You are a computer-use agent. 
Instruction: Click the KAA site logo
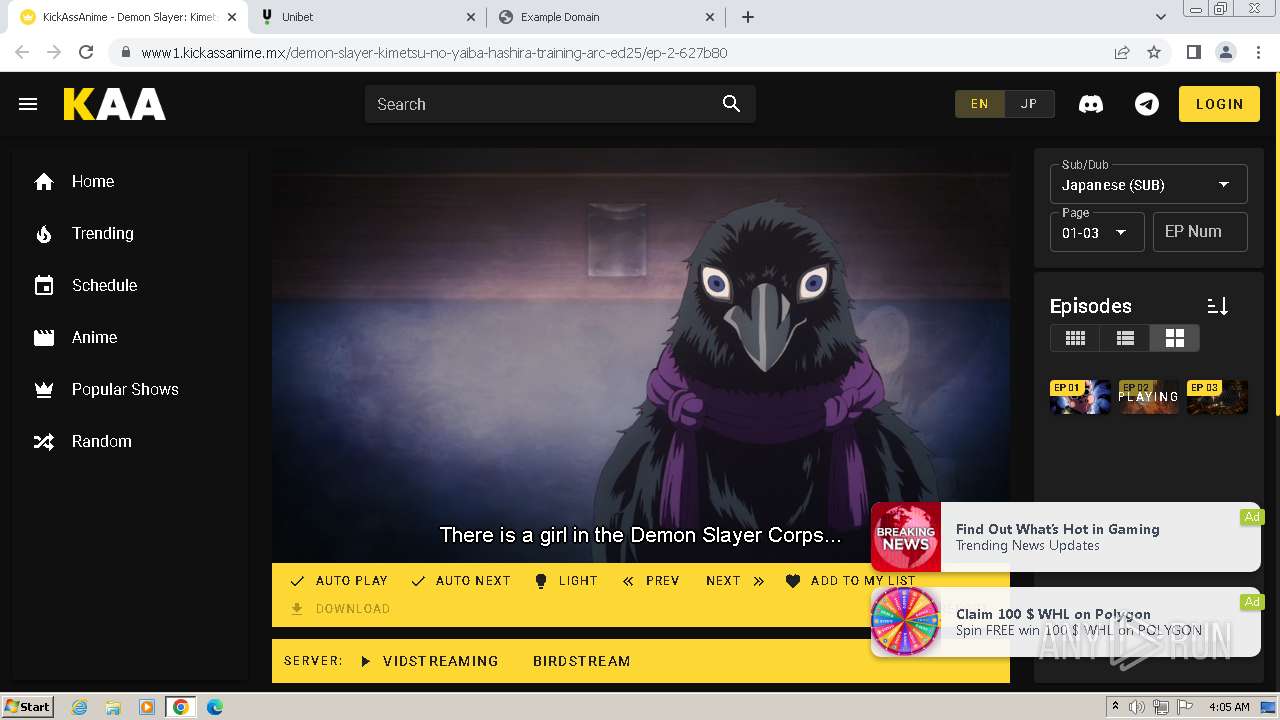coord(115,104)
